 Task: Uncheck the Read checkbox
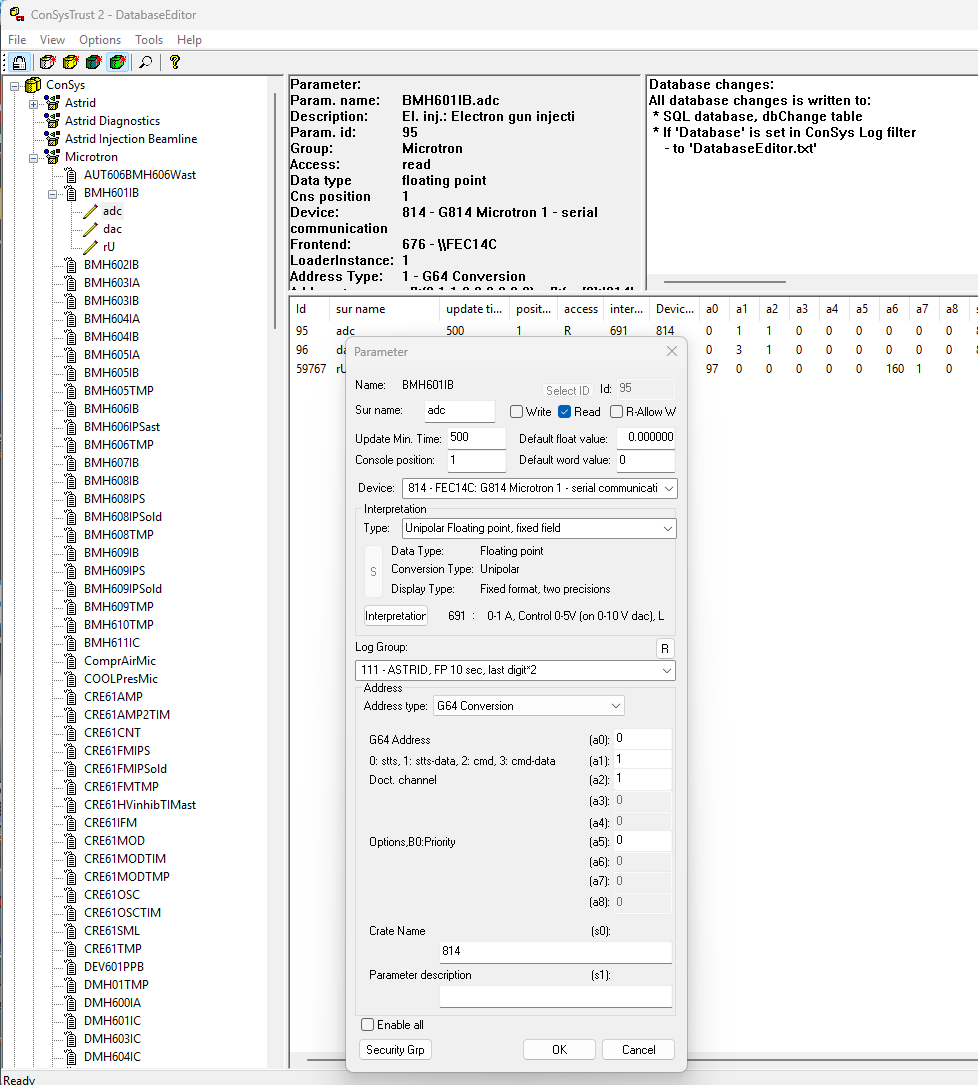565,412
